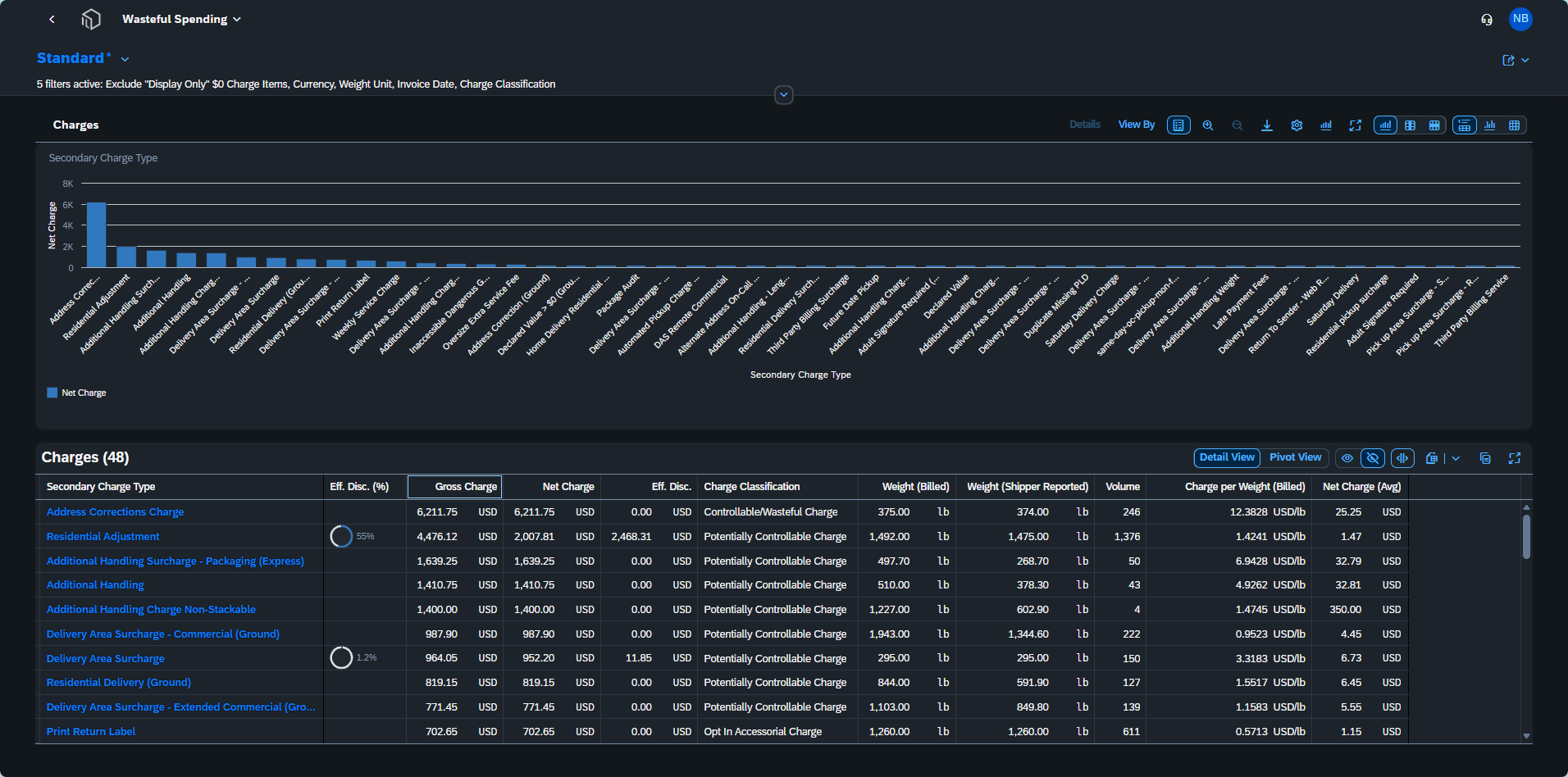The width and height of the screenshot is (1568, 777).
Task: Open the Wasteful Spending dropdown
Action: [x=181, y=19]
